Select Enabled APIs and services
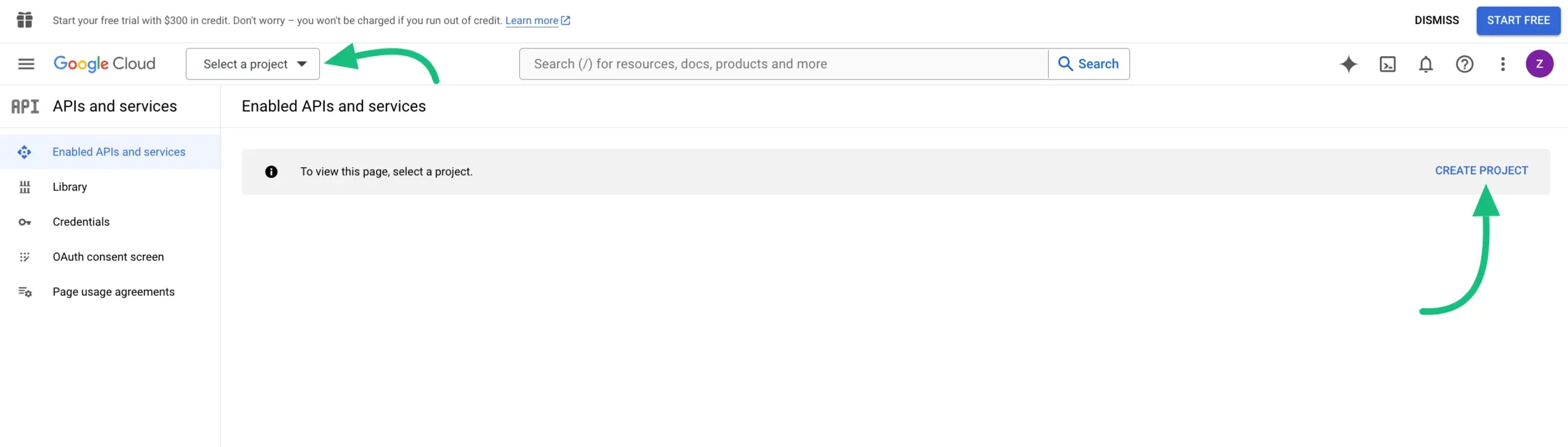 [x=119, y=151]
